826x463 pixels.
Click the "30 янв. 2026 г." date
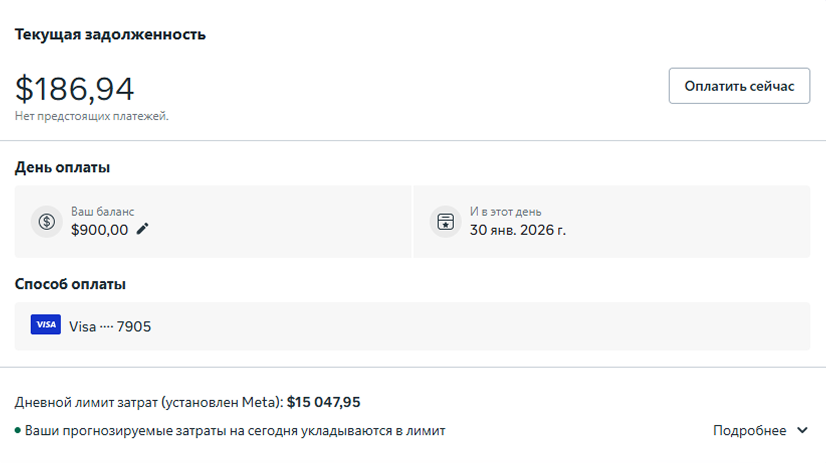click(x=518, y=229)
